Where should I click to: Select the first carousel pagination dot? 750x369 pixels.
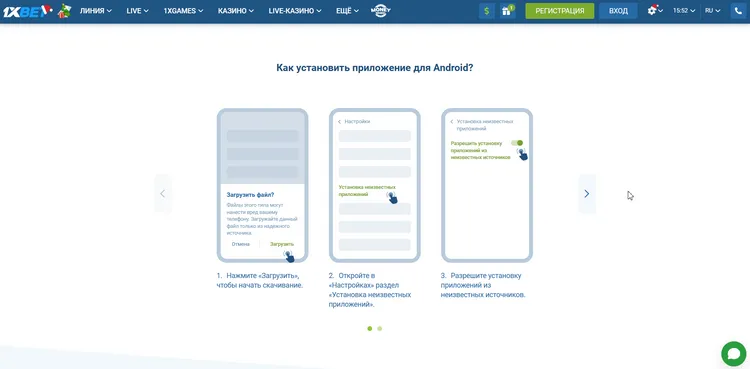coord(370,328)
